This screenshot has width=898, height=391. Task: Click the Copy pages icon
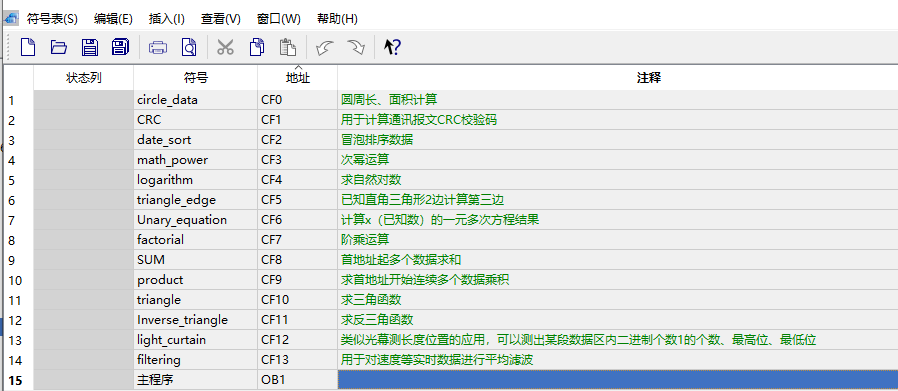coord(257,47)
